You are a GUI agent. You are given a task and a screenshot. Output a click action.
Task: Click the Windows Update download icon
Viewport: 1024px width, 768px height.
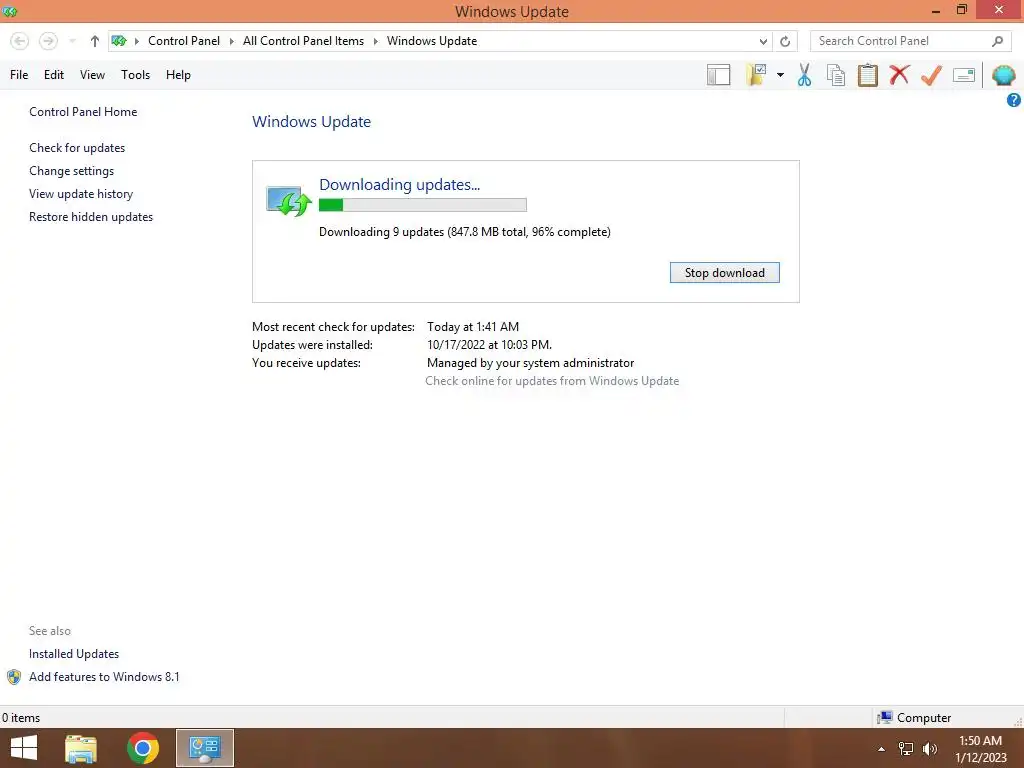pyautogui.click(x=288, y=200)
